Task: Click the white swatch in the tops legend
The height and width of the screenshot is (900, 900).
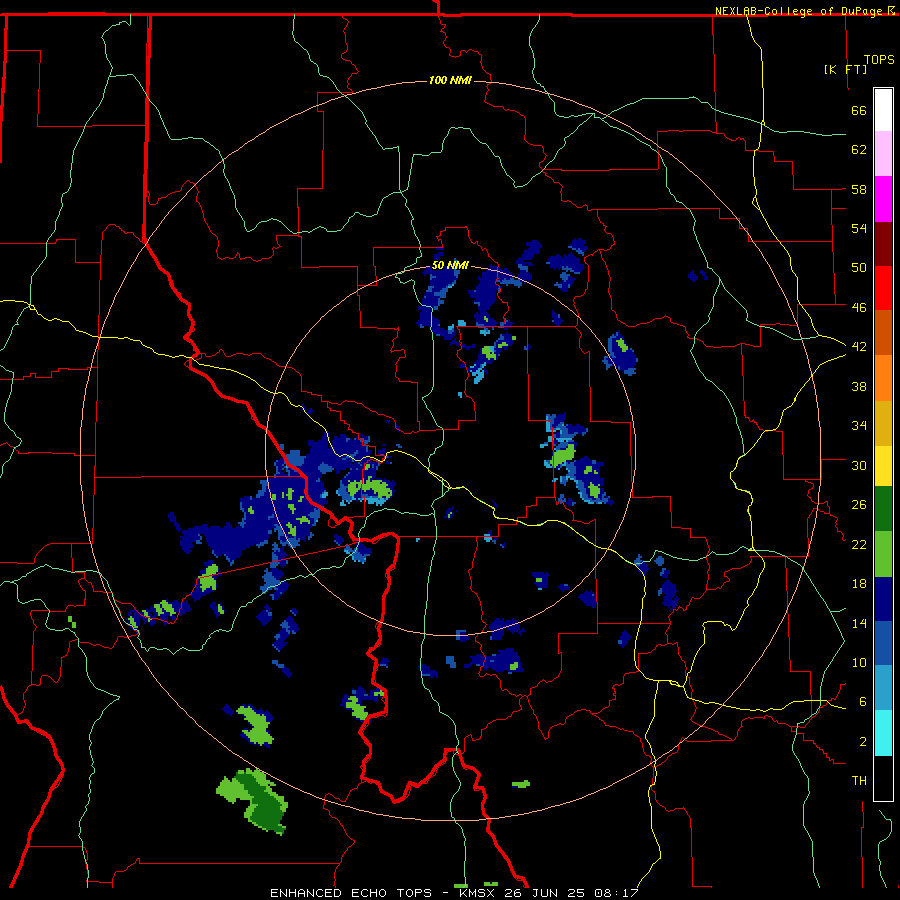Action: point(883,110)
